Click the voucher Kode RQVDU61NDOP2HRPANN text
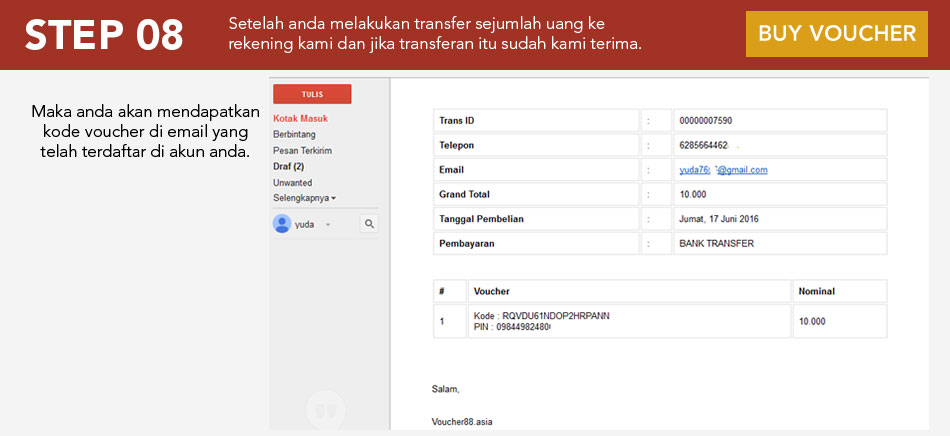This screenshot has width=950, height=436. pos(541,315)
